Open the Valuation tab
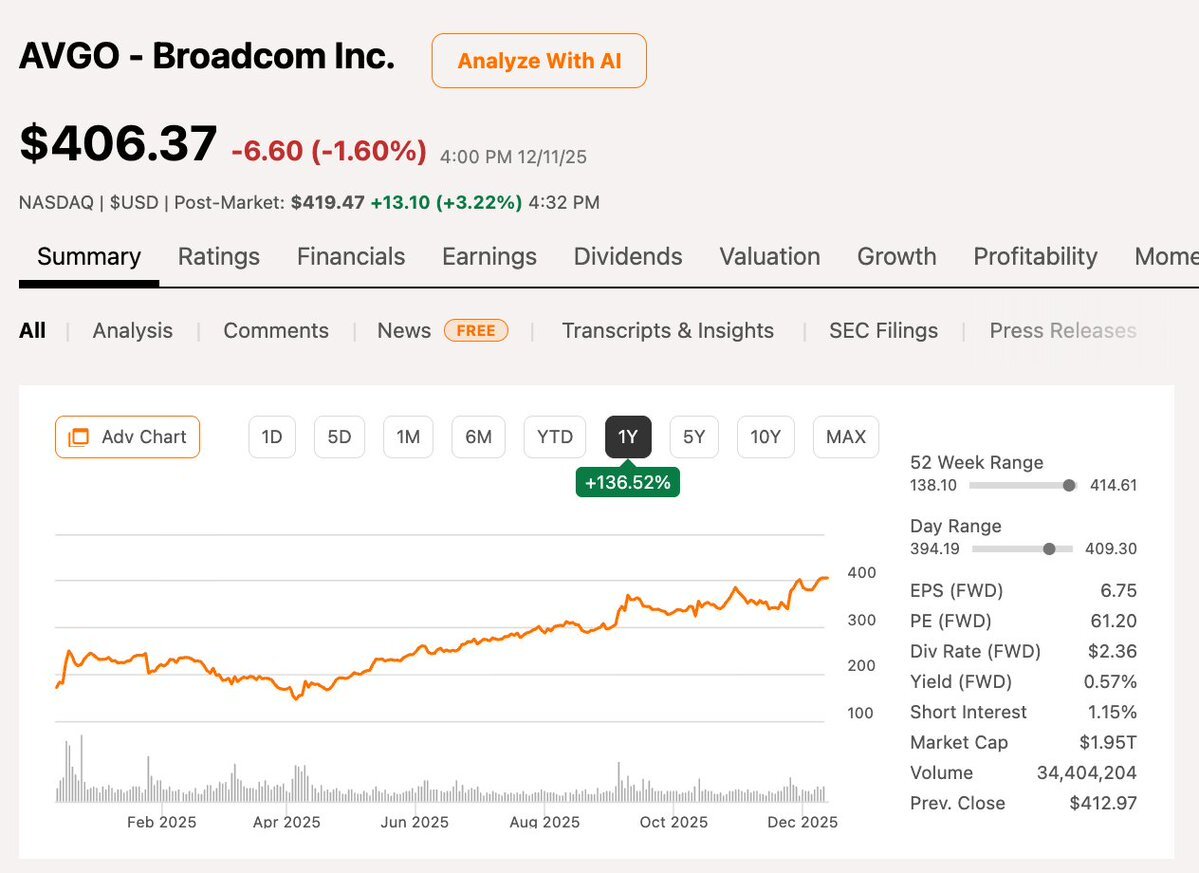The height and width of the screenshot is (873, 1199). (770, 257)
